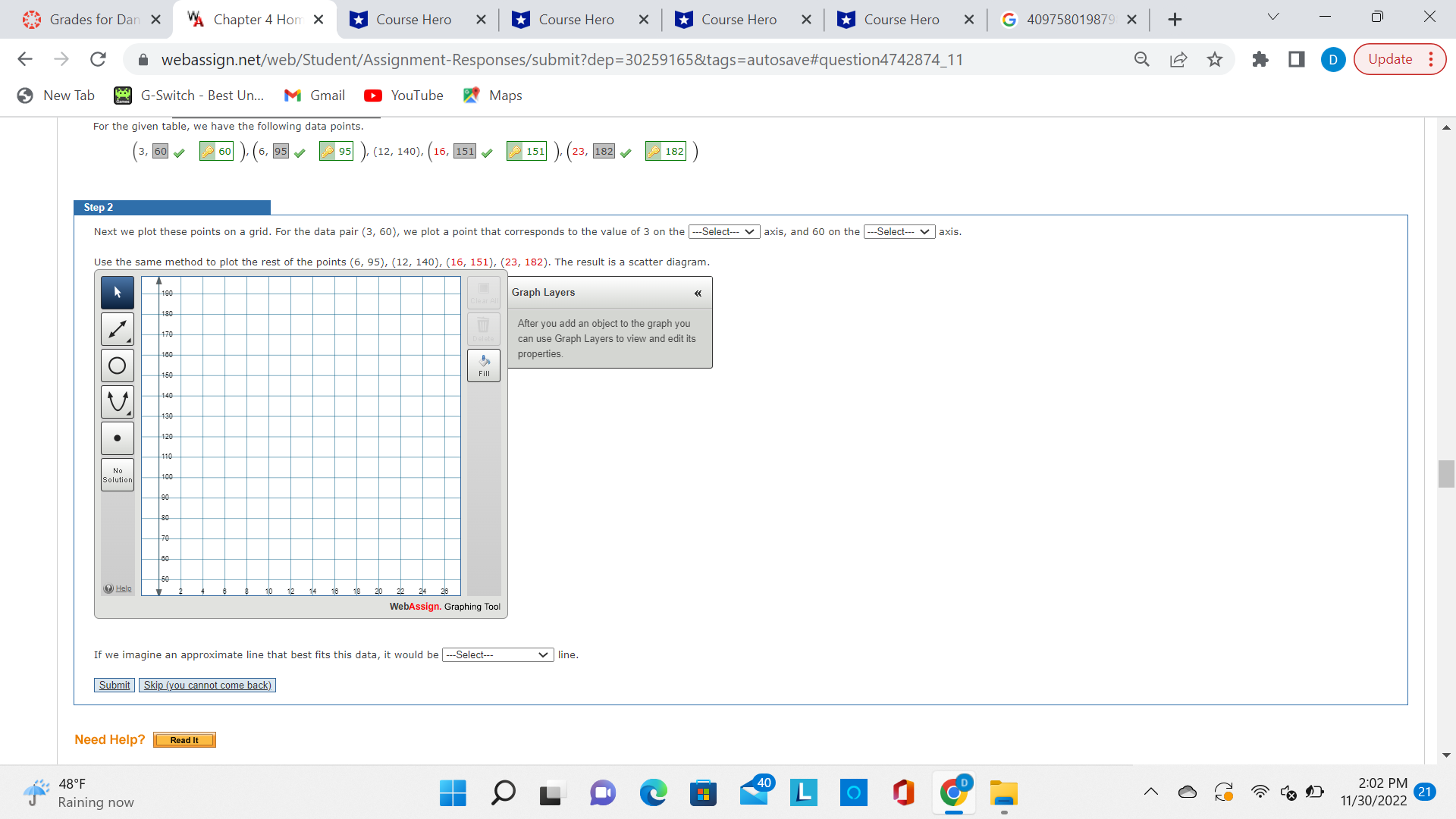Click the Read It help button

click(184, 740)
